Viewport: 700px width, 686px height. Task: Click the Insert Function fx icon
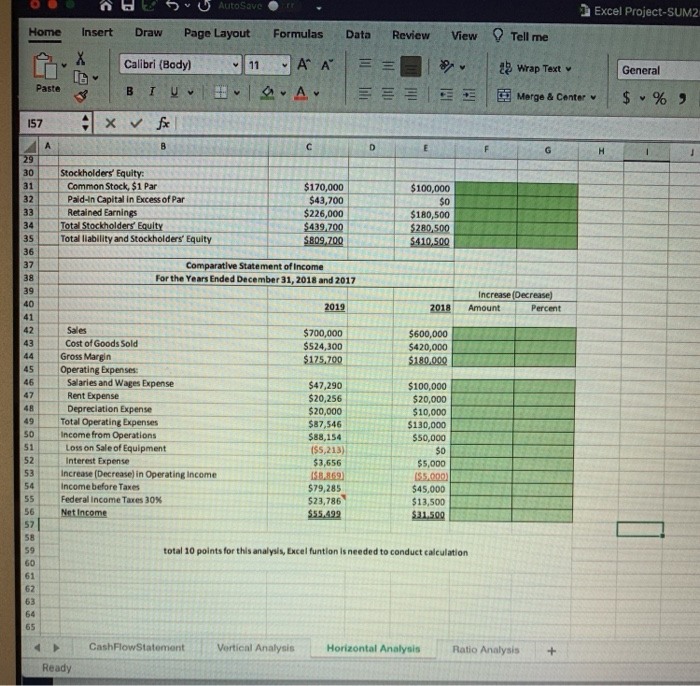163,123
